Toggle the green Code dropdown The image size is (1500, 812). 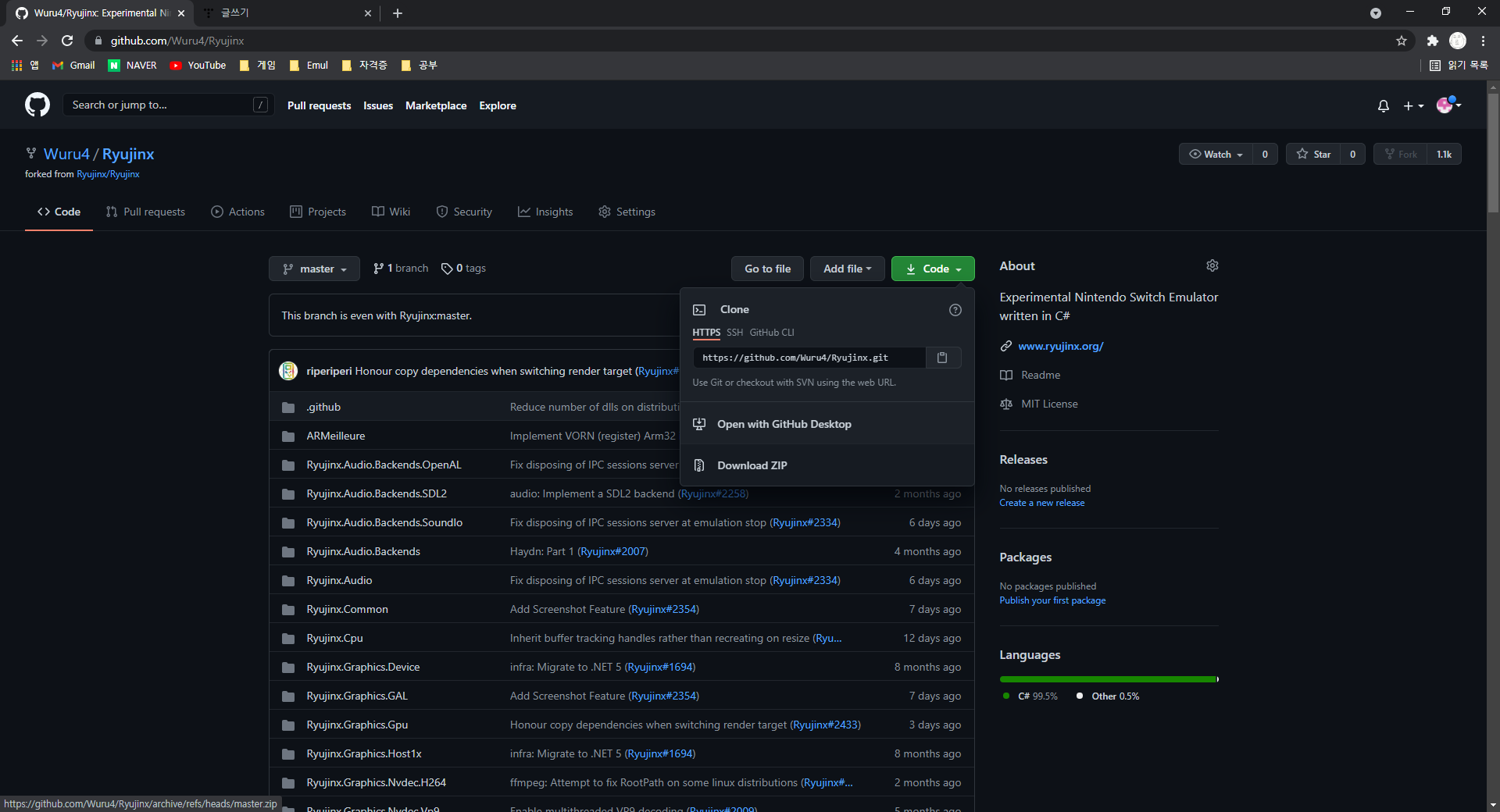(933, 269)
